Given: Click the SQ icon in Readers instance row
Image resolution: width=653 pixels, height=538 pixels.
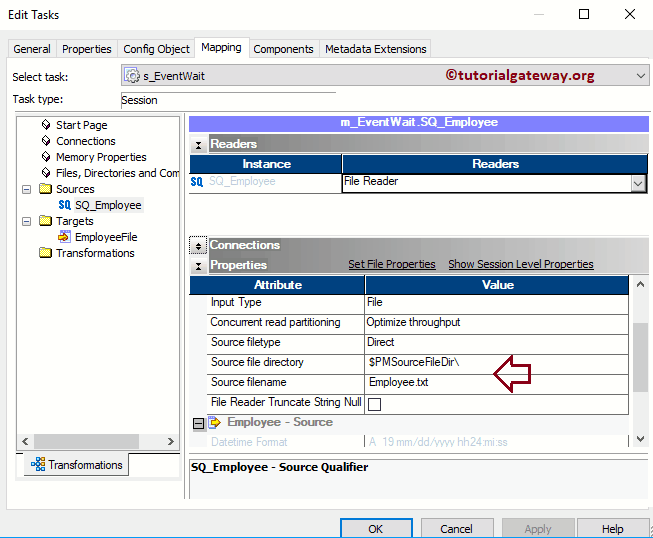Looking at the screenshot, I should coord(197,182).
